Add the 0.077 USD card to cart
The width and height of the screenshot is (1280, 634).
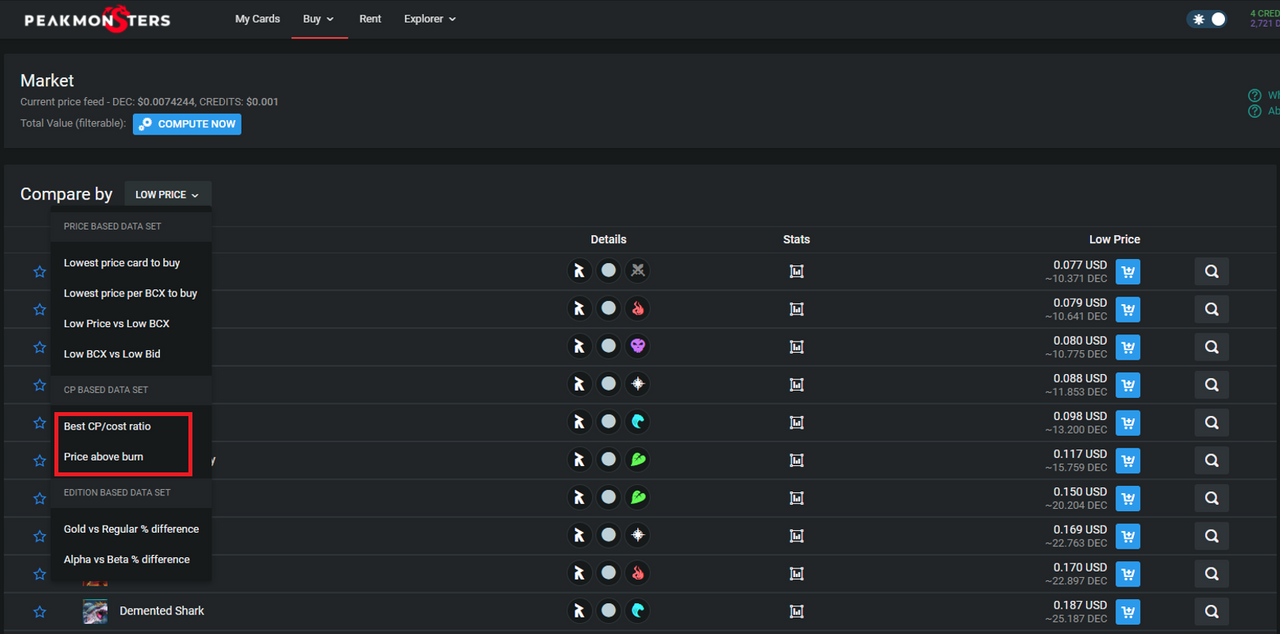coord(1128,271)
